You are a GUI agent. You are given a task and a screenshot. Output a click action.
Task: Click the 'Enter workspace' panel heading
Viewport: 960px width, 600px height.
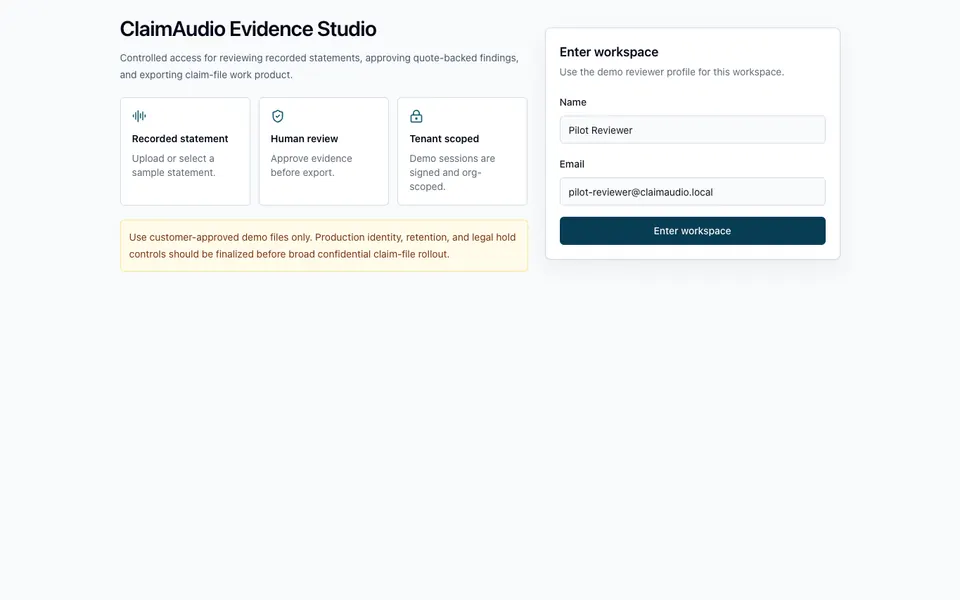pyautogui.click(x=609, y=52)
